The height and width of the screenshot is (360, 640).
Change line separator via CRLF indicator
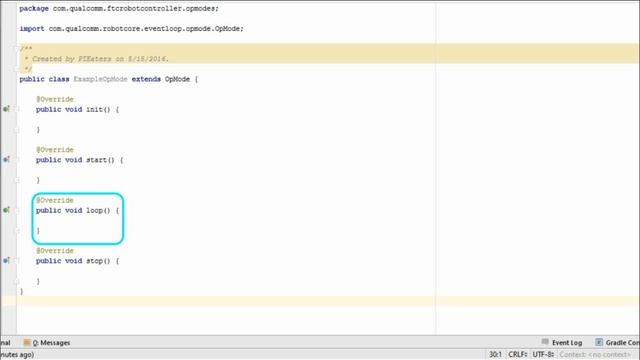click(518, 354)
